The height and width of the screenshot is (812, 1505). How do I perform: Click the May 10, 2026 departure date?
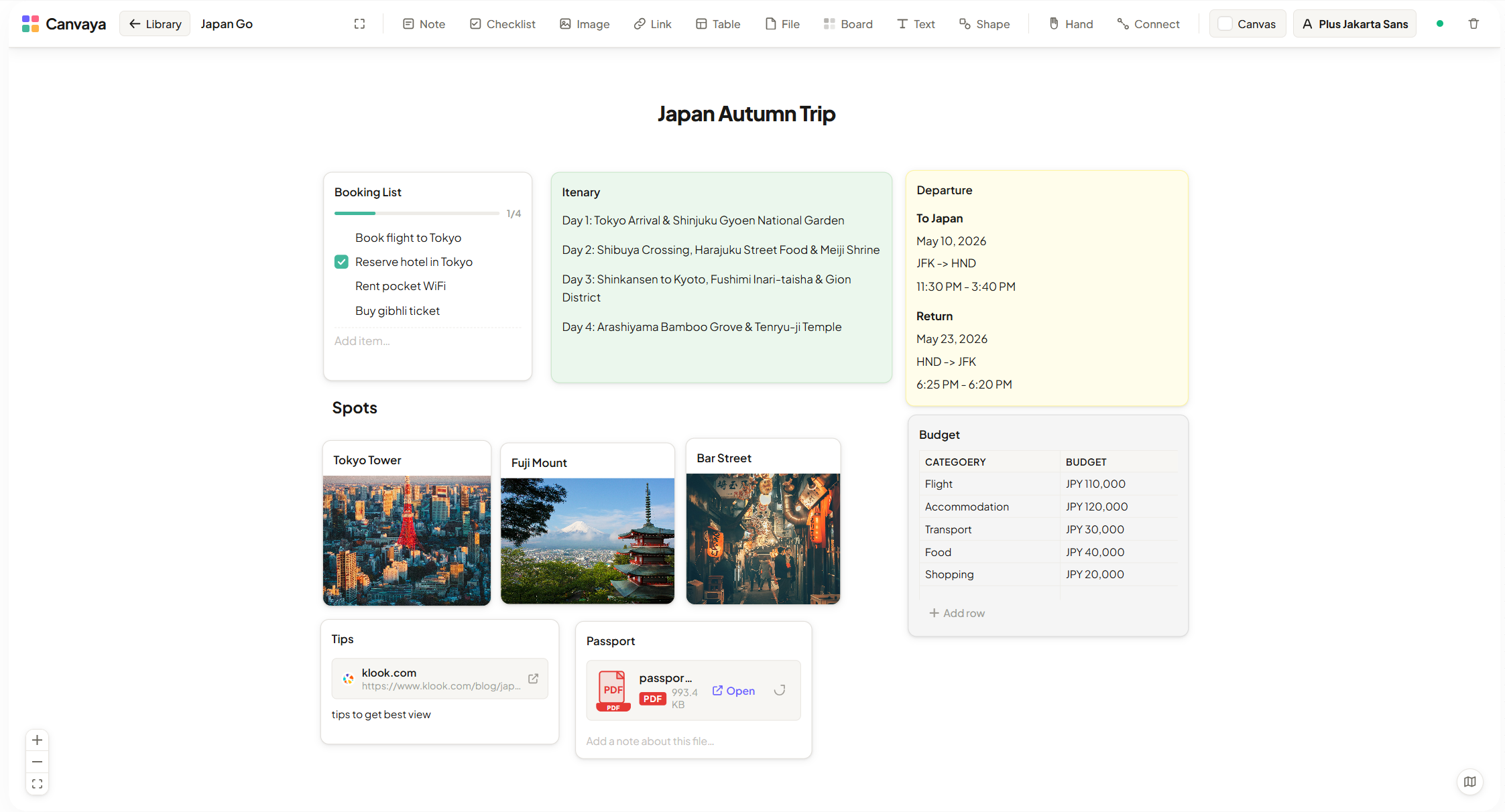click(951, 241)
